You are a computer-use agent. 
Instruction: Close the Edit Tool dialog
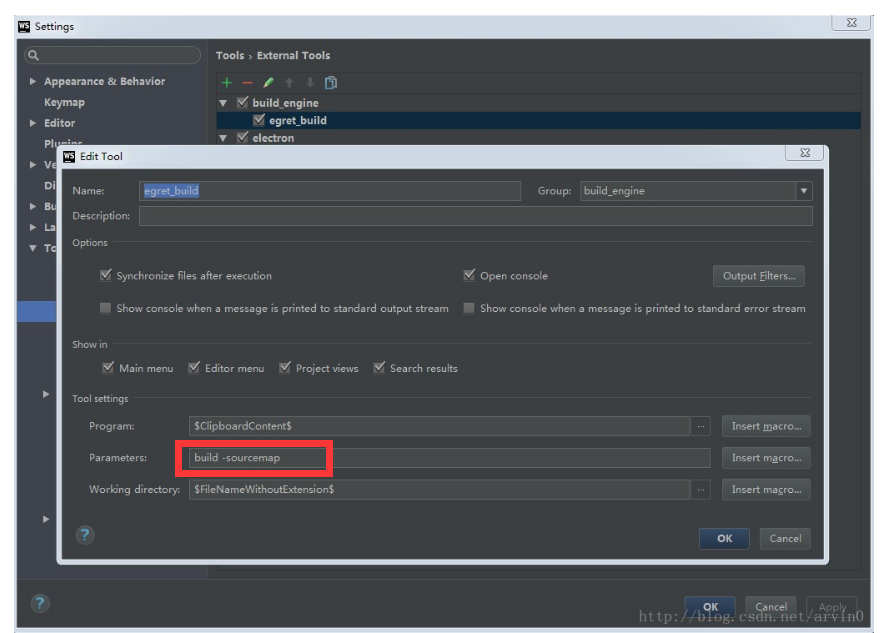tap(805, 153)
